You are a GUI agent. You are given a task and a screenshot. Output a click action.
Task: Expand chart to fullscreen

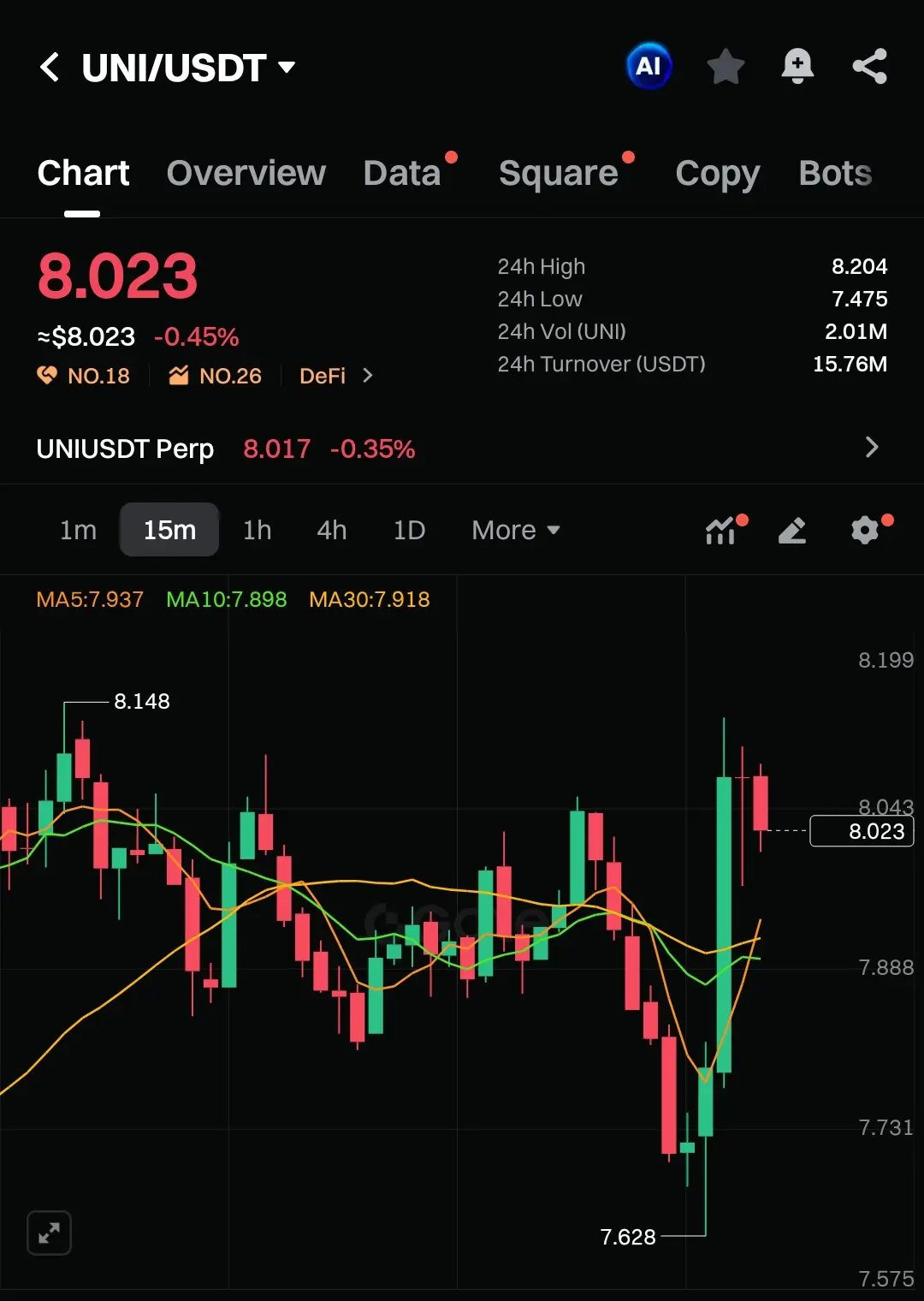point(49,1233)
